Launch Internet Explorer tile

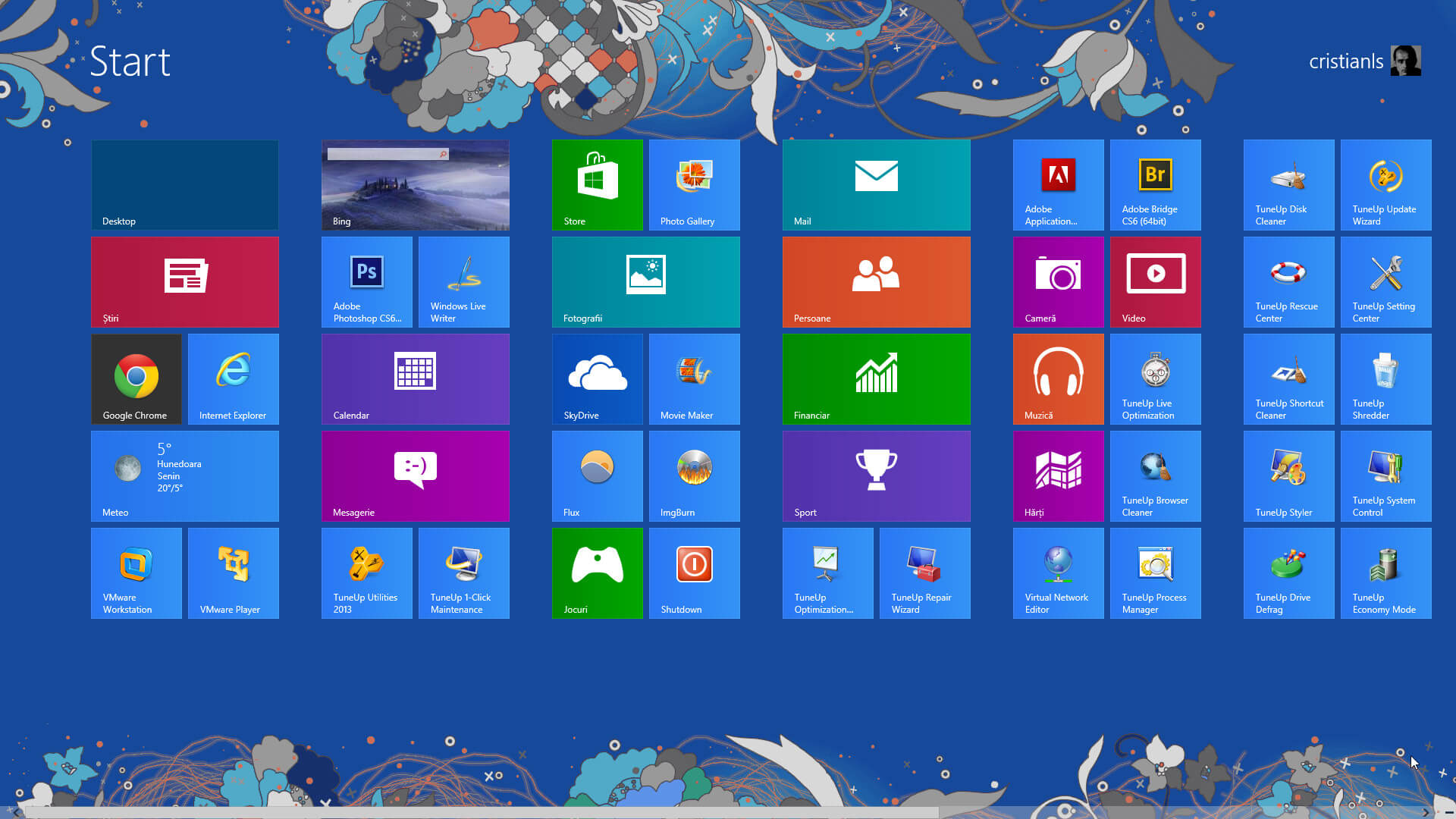[x=233, y=378]
